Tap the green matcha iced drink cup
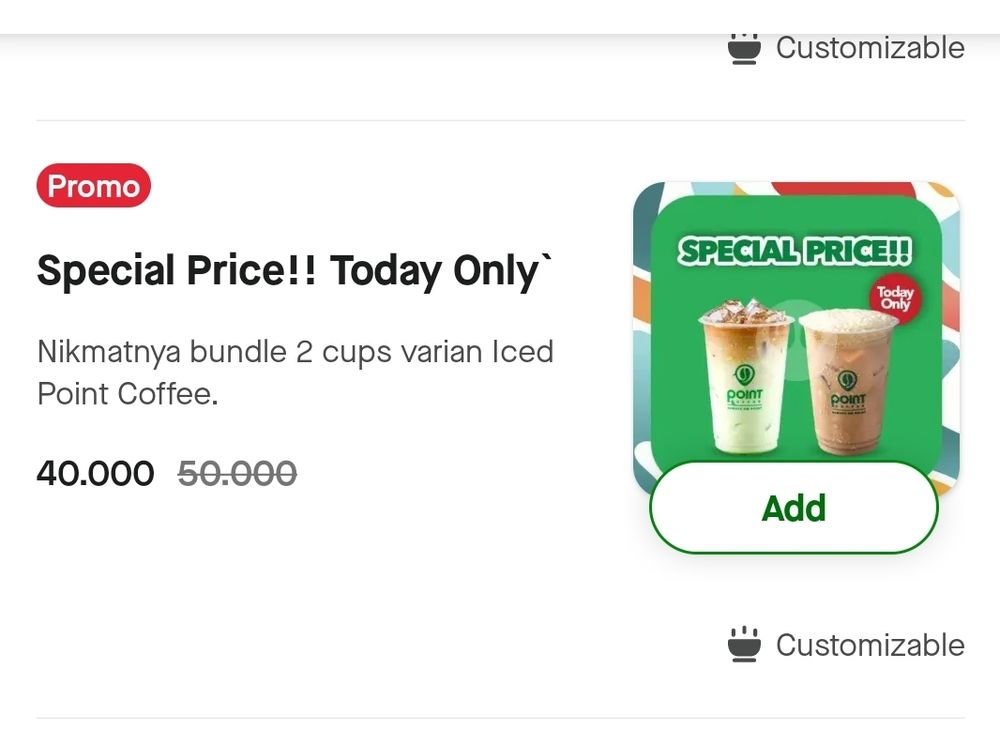 point(745,390)
